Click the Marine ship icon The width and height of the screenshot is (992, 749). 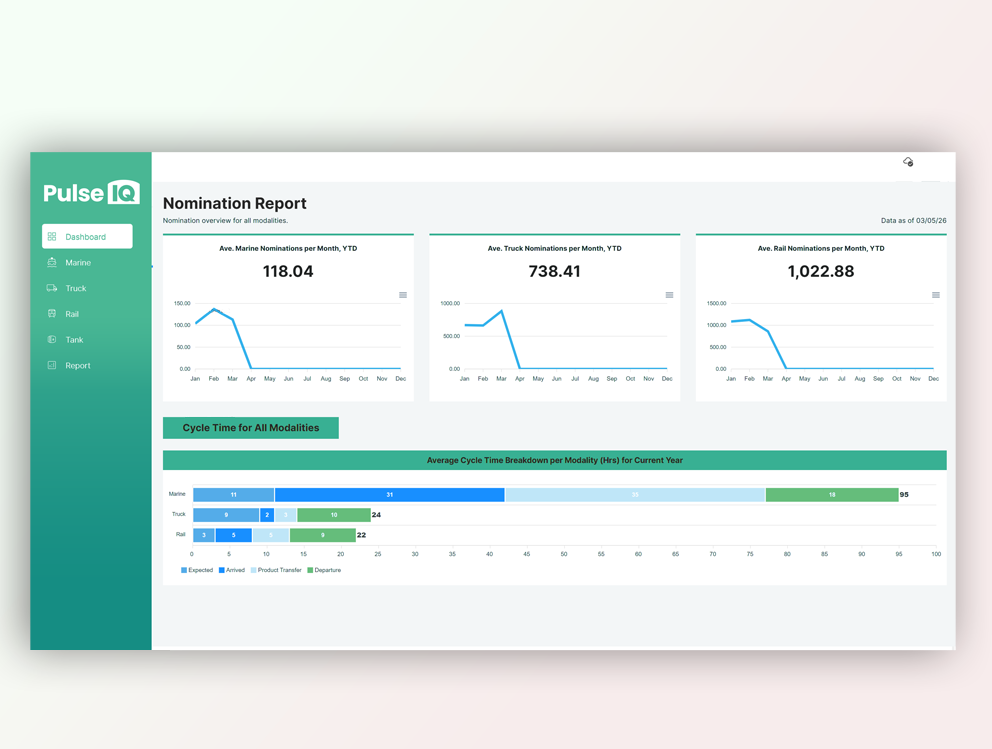tap(52, 263)
